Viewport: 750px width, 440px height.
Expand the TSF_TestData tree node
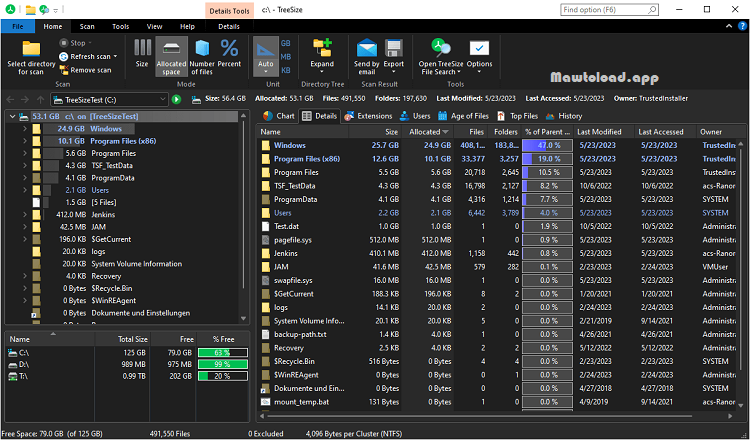(24, 165)
